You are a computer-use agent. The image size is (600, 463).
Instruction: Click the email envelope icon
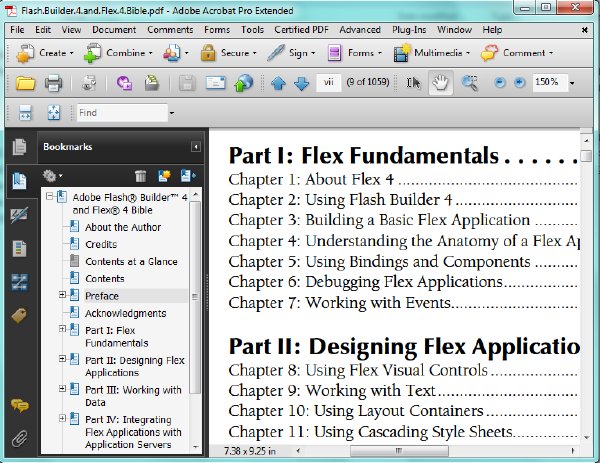coord(216,82)
